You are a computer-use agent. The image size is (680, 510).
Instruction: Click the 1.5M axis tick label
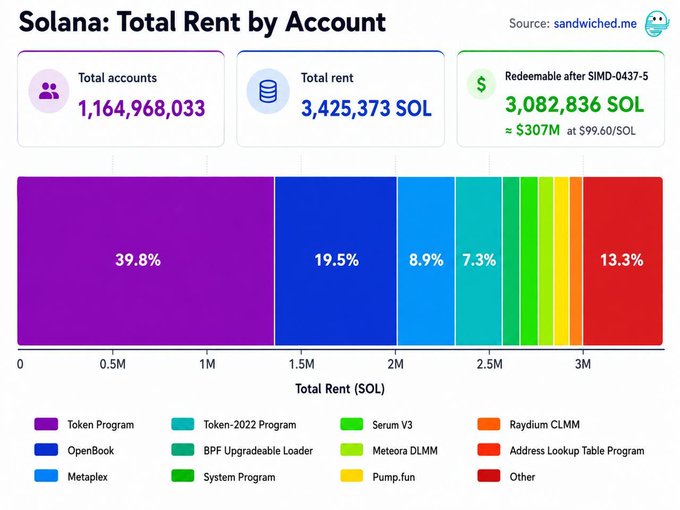301,364
